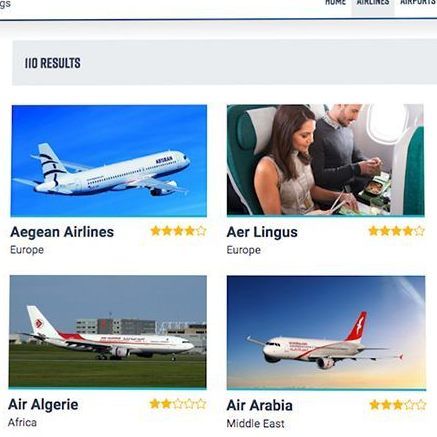
Task: Open the Aer Lingus cabin passengers photo
Action: point(326,160)
